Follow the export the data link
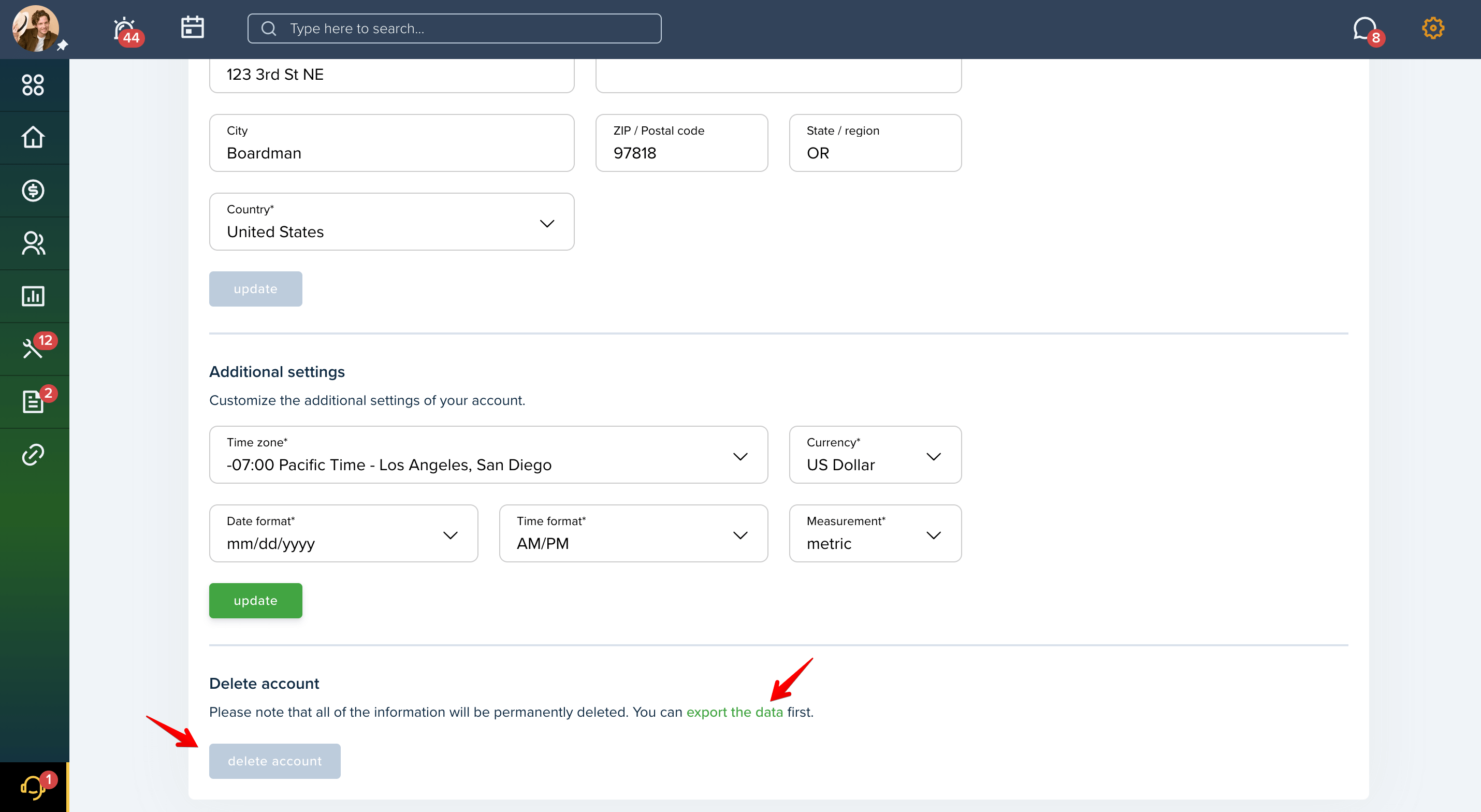 click(x=735, y=712)
